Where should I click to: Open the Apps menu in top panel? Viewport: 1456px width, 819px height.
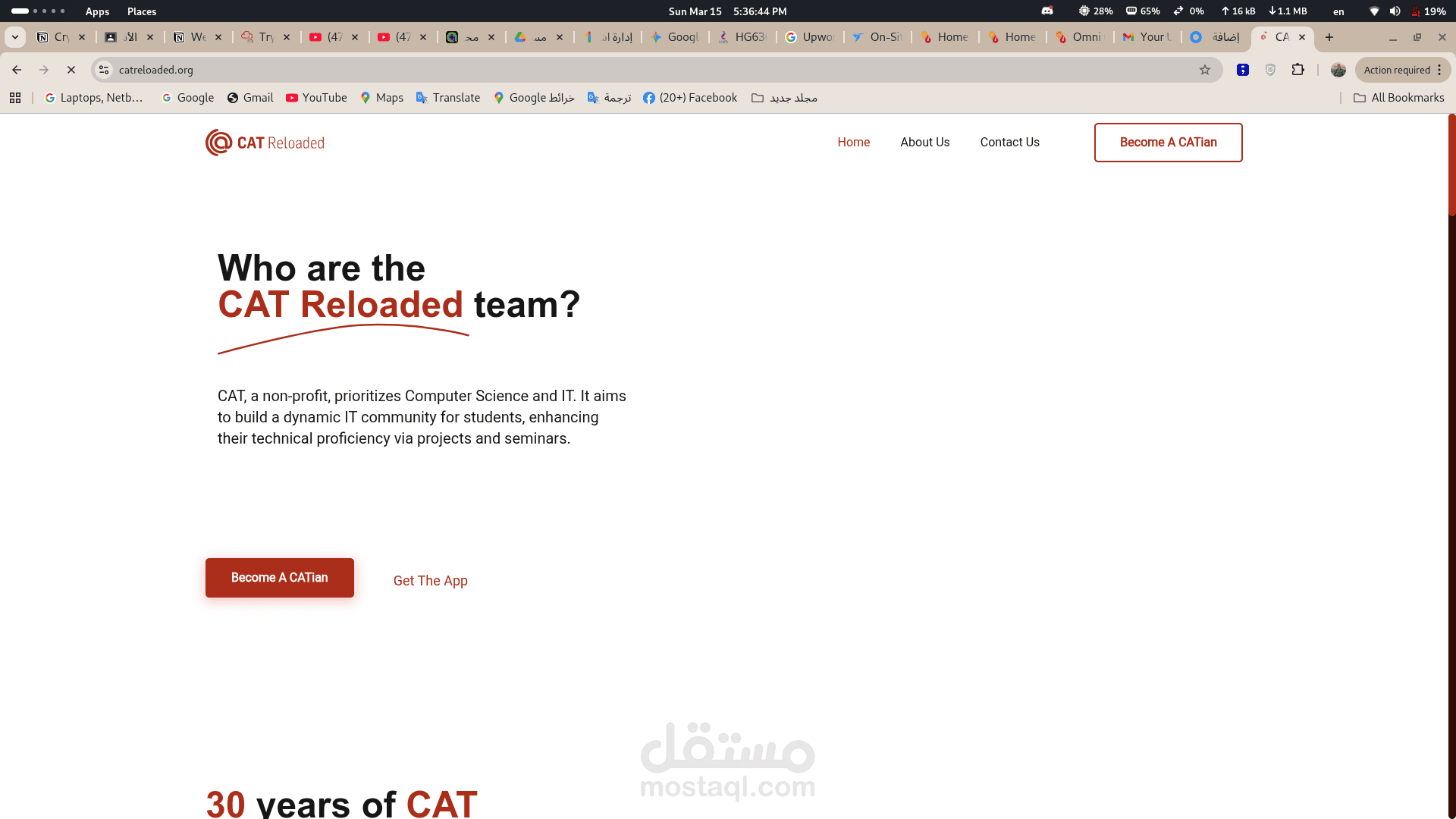(x=97, y=11)
